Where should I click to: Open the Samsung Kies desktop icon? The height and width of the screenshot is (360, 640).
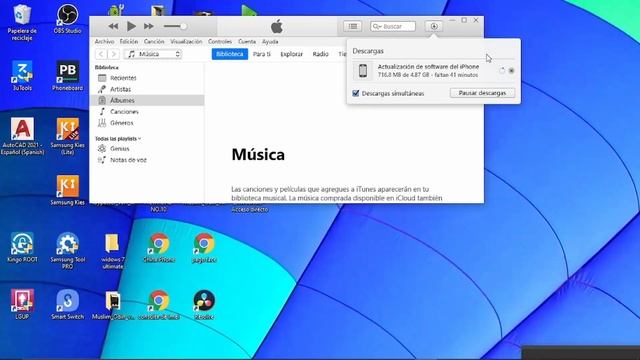click(67, 191)
